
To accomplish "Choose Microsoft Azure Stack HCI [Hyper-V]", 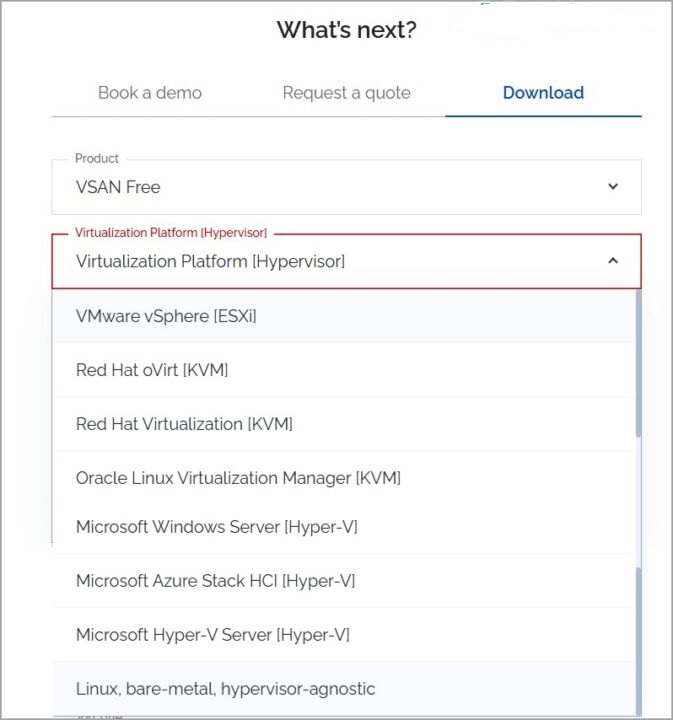I will click(344, 580).
